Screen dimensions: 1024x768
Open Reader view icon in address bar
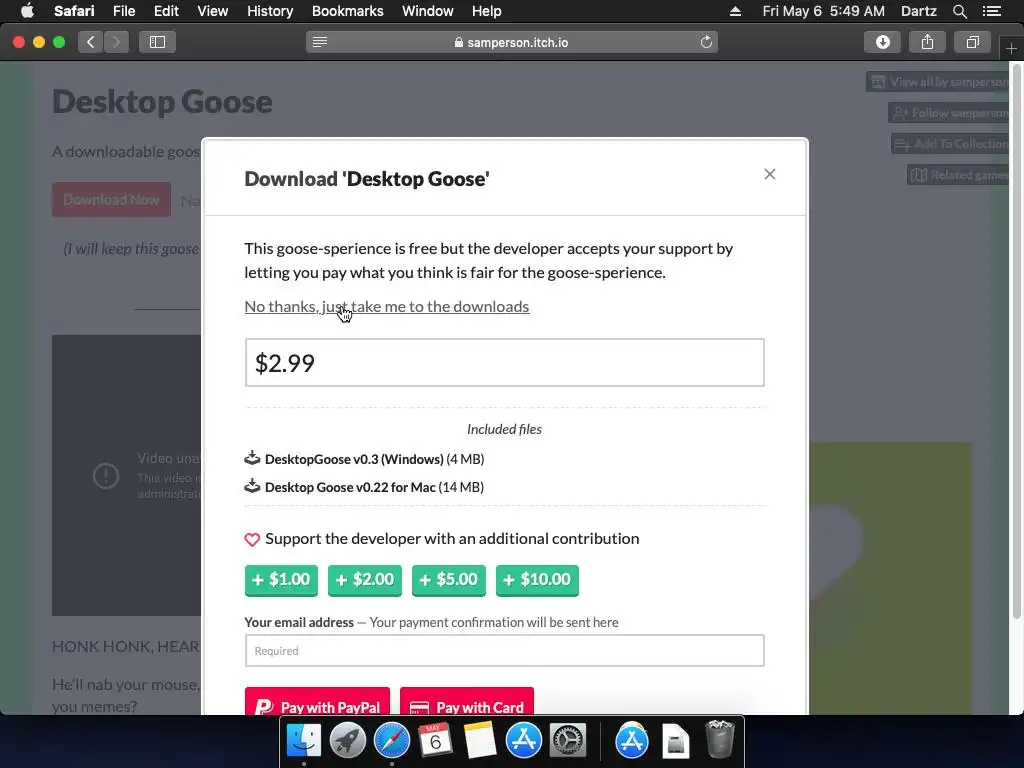click(320, 42)
